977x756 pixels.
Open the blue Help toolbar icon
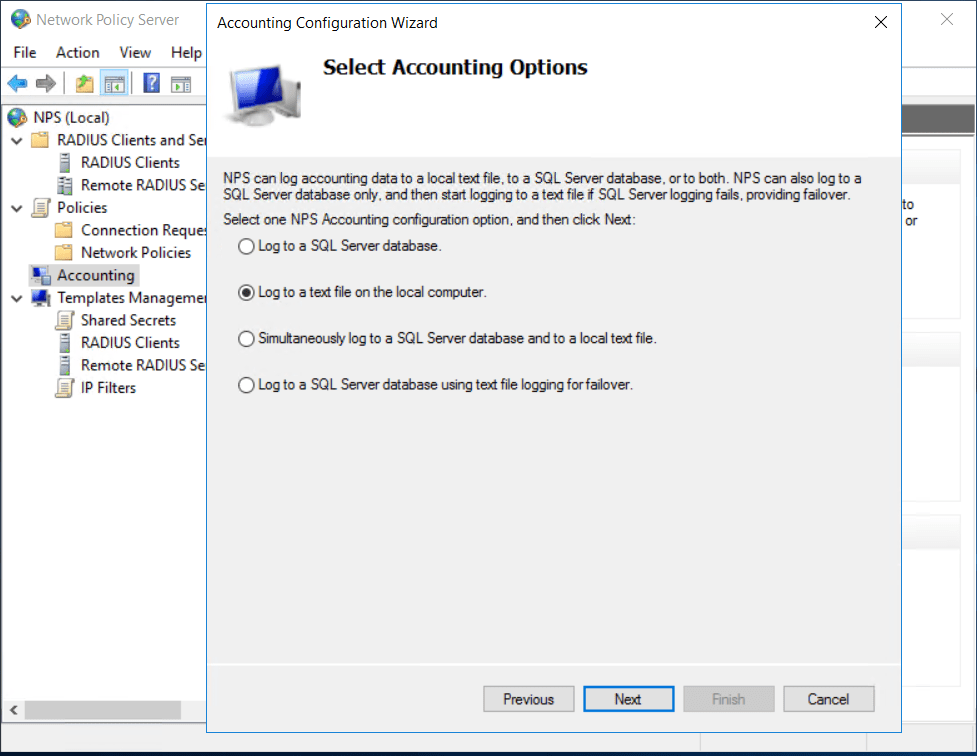(151, 83)
